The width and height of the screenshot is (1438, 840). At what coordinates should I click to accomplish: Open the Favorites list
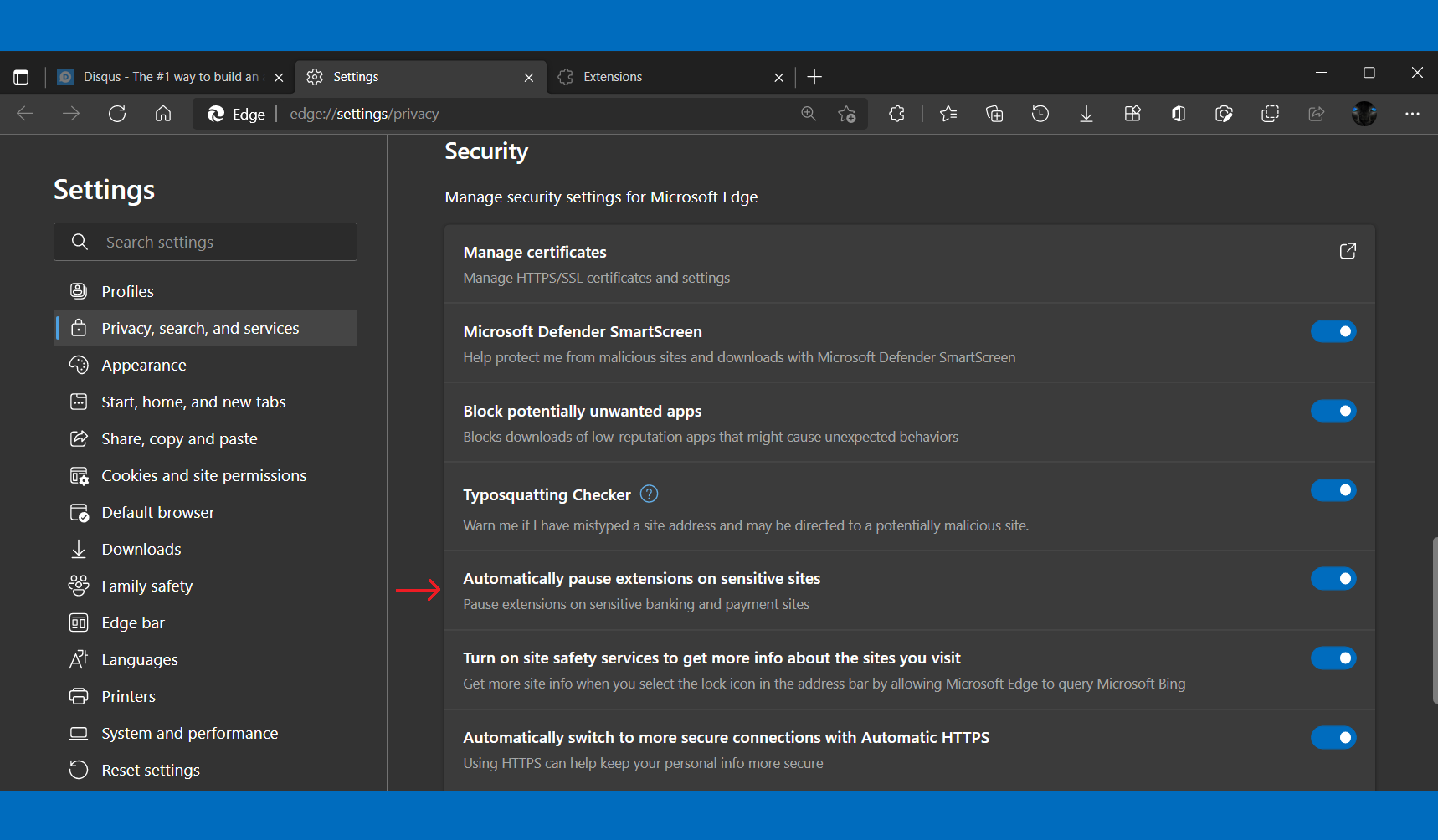point(948,114)
